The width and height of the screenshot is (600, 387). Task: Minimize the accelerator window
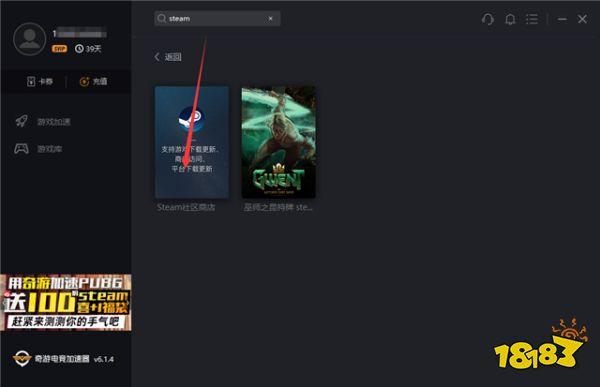[562, 19]
